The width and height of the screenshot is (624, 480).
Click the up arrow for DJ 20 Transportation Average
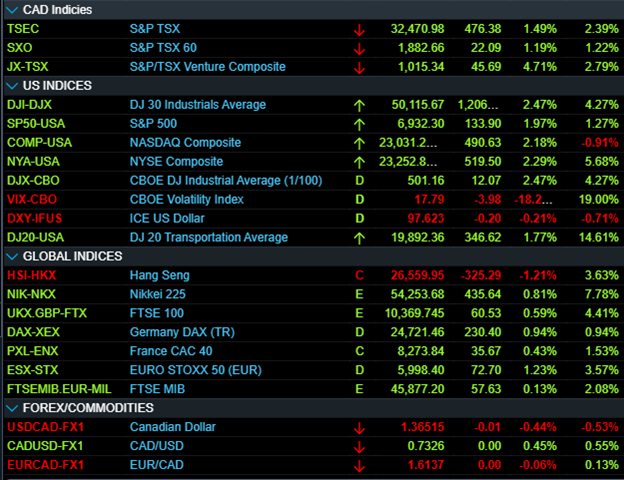point(359,238)
